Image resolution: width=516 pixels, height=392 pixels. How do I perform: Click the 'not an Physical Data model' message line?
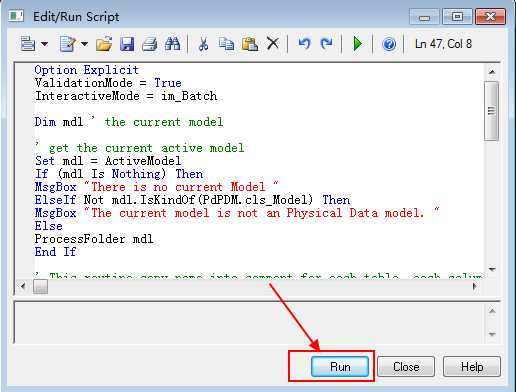point(237,213)
